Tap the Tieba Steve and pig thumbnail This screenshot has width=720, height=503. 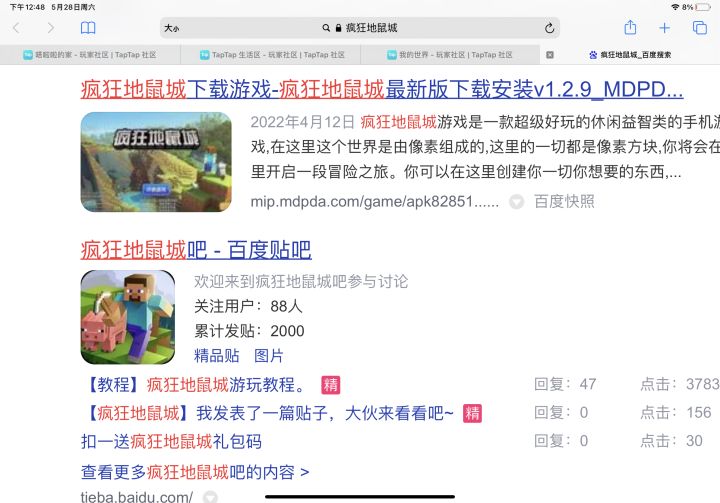pos(128,317)
